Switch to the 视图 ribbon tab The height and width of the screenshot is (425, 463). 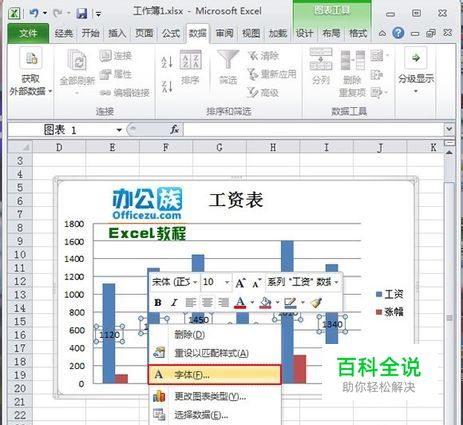pyautogui.click(x=251, y=33)
